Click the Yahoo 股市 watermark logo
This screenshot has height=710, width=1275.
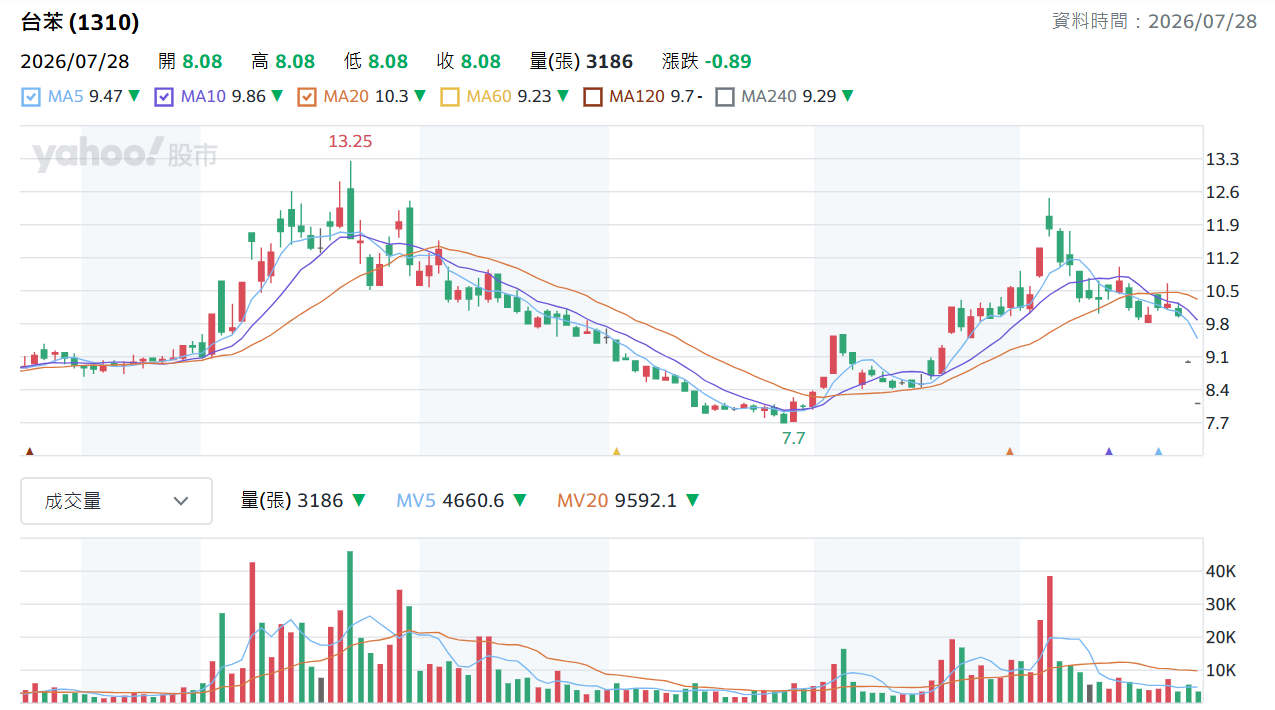[125, 155]
